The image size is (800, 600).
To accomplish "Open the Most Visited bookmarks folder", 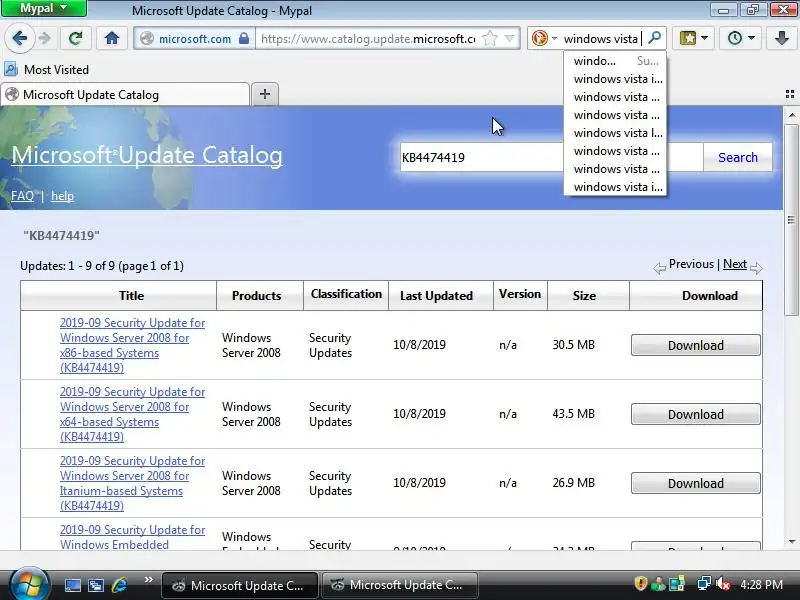I will (x=47, y=69).
